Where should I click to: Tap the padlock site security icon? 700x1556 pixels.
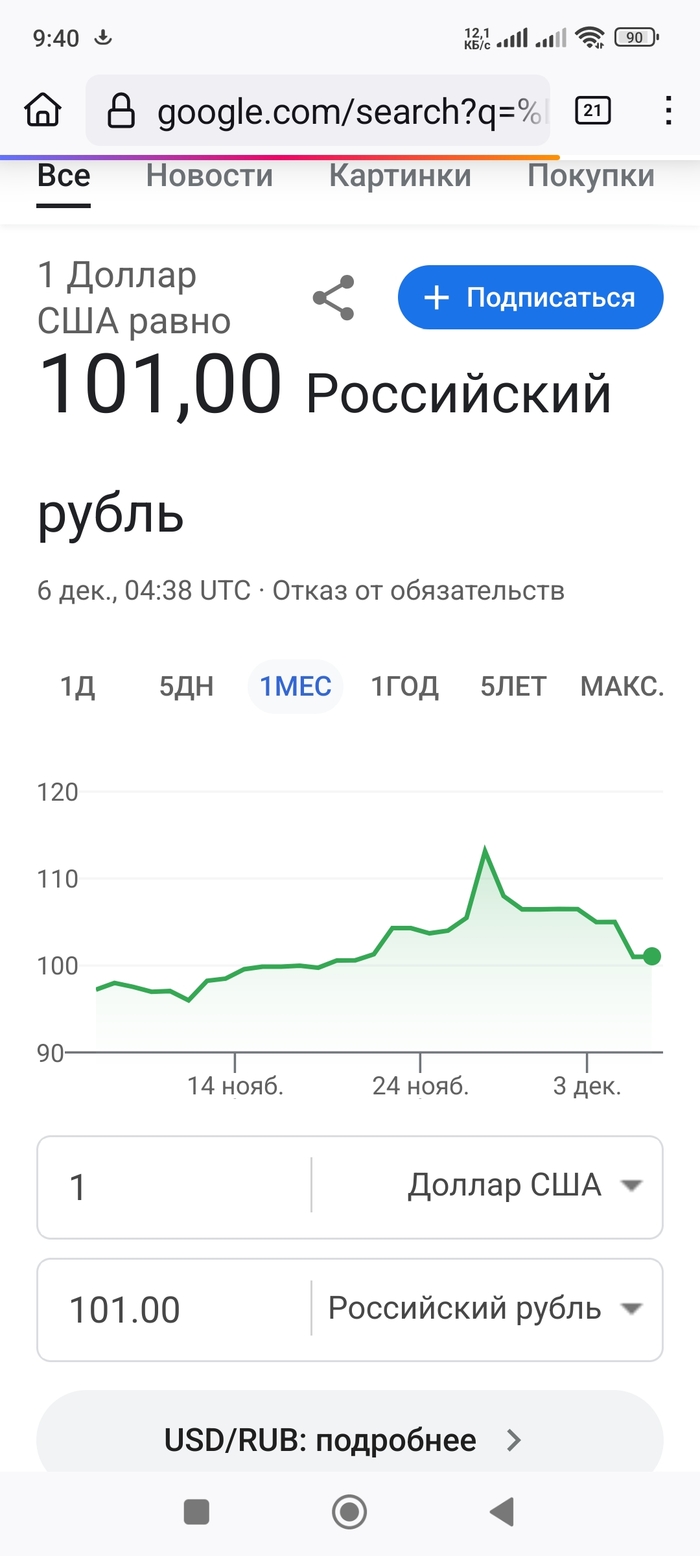[121, 111]
